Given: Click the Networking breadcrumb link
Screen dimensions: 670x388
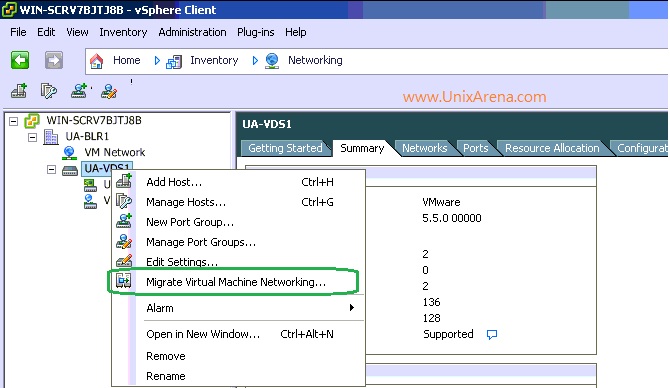Looking at the screenshot, I should click(x=315, y=60).
